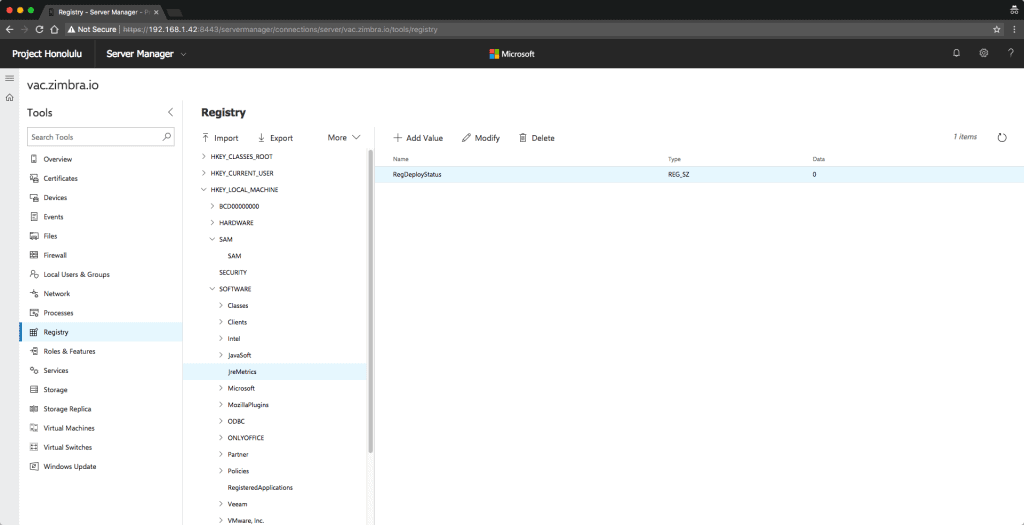
Task: Select the RegDeployStatus value row
Action: coord(699,174)
